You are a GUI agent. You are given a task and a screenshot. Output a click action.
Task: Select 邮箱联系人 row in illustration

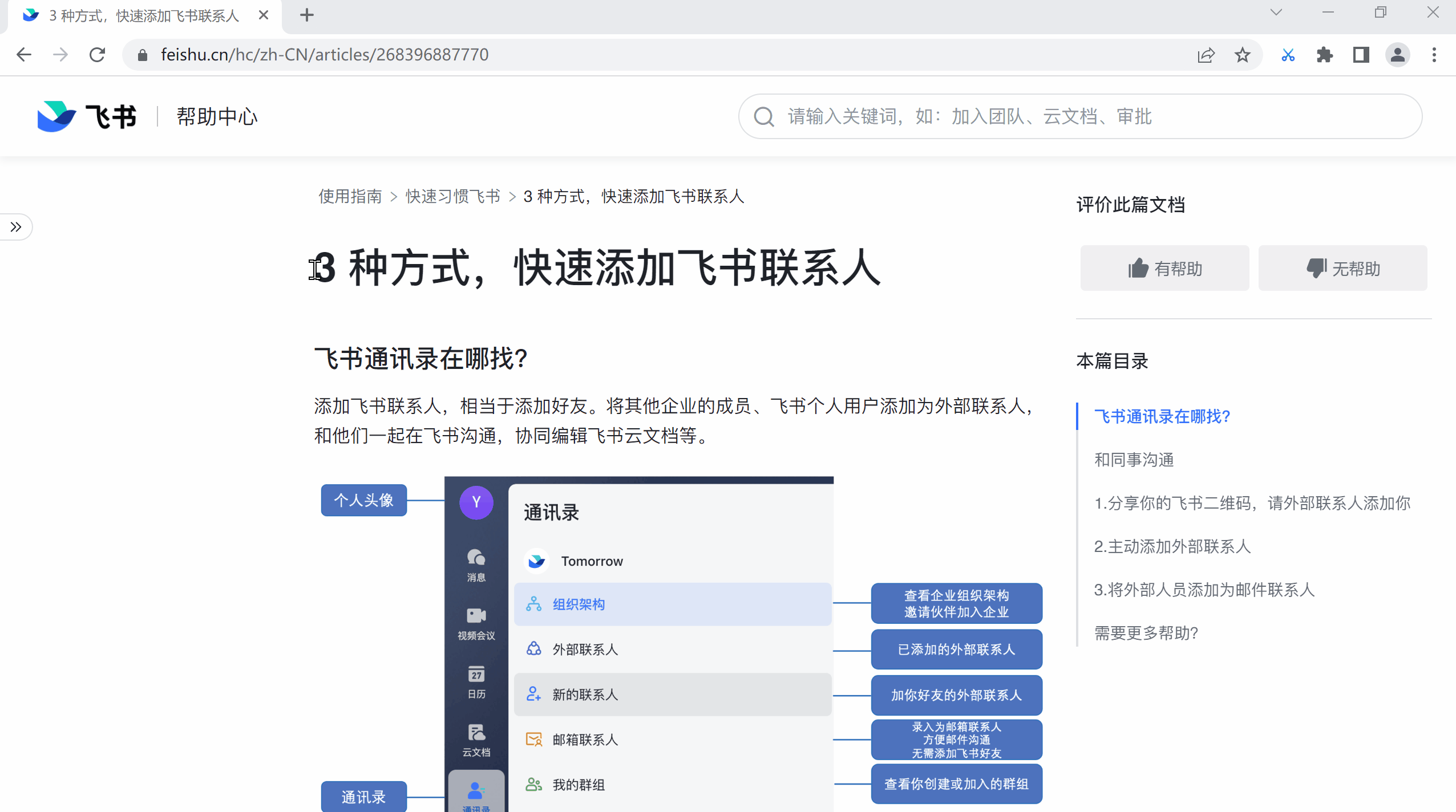coord(673,740)
